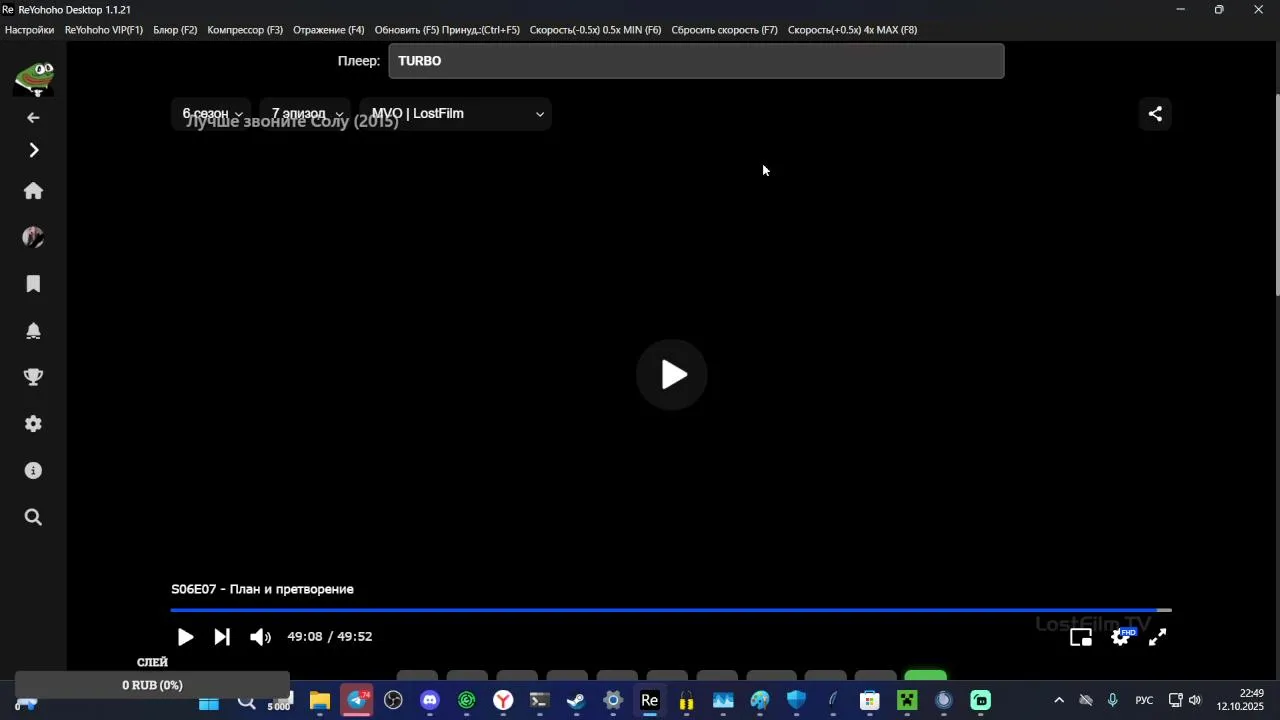Image resolution: width=1280 pixels, height=720 pixels.
Task: Click the share icon
Action: pyautogui.click(x=1155, y=114)
